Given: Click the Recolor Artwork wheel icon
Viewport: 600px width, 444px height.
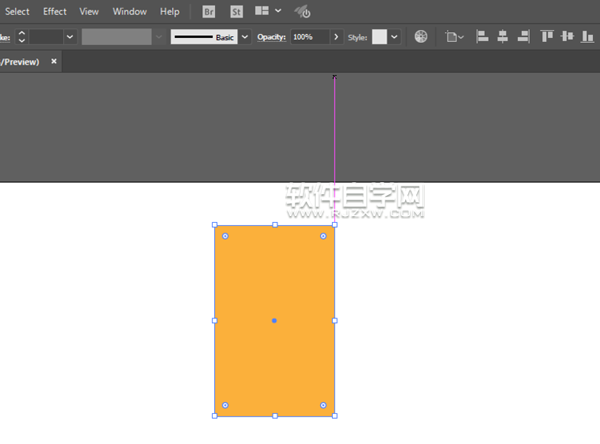Looking at the screenshot, I should pyautogui.click(x=421, y=36).
